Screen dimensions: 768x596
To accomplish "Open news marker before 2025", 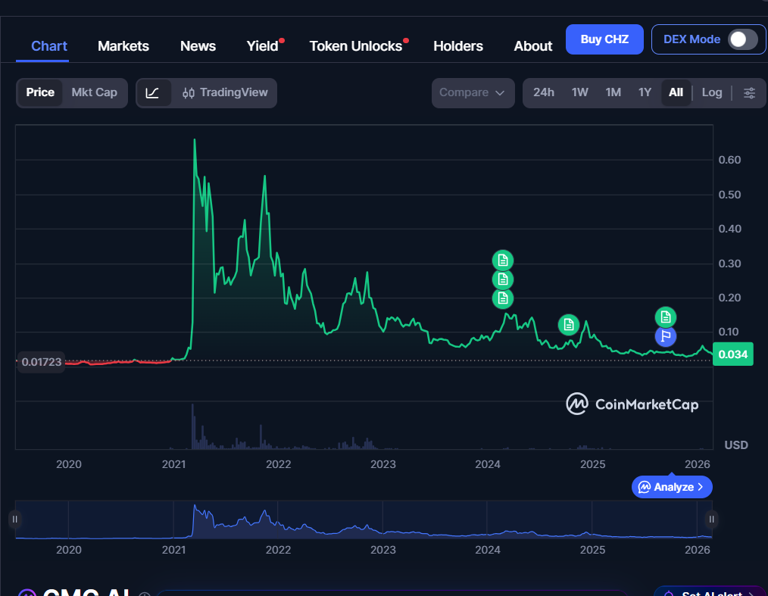I will point(568,324).
